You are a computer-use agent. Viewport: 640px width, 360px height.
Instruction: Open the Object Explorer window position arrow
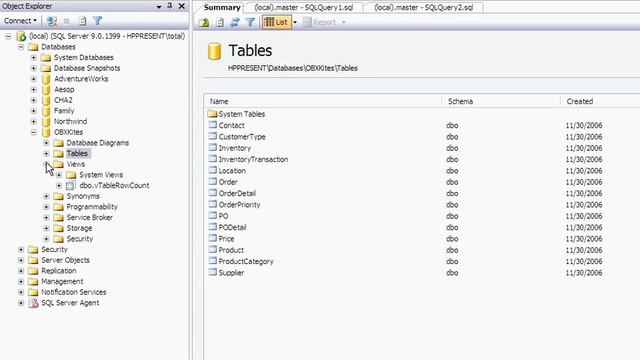(x=159, y=7)
